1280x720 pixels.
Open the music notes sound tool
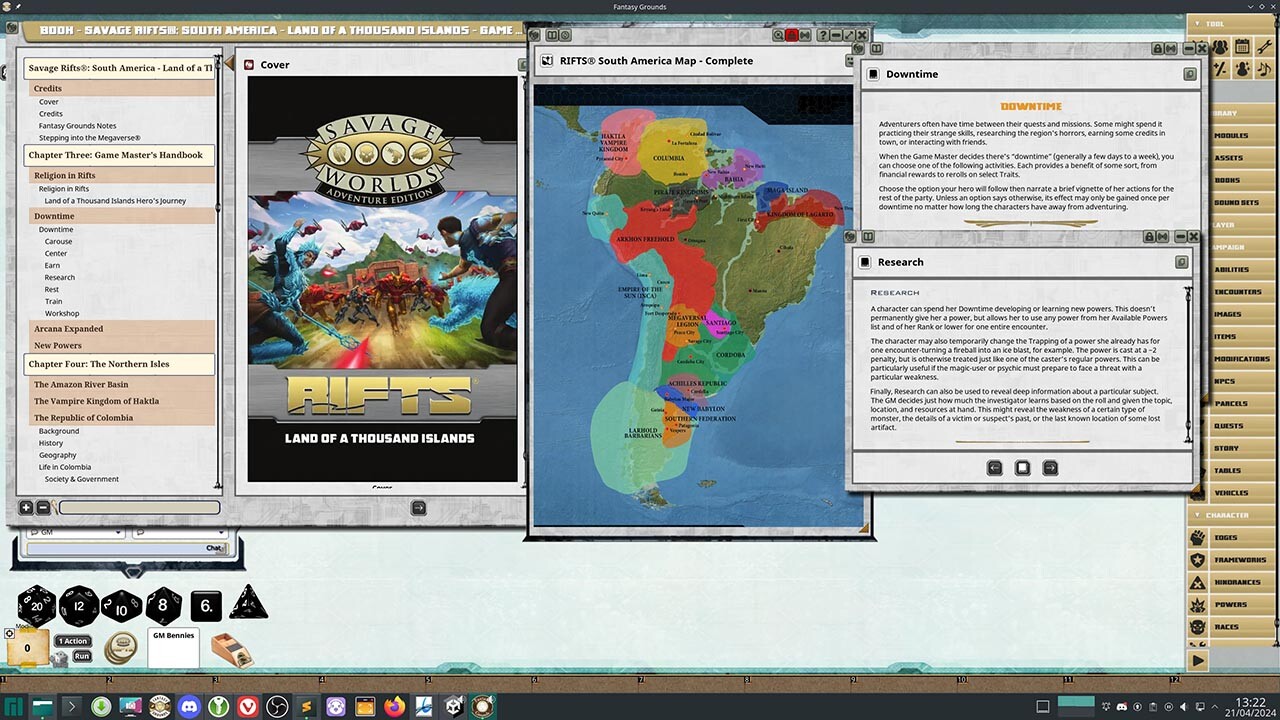pos(1264,69)
